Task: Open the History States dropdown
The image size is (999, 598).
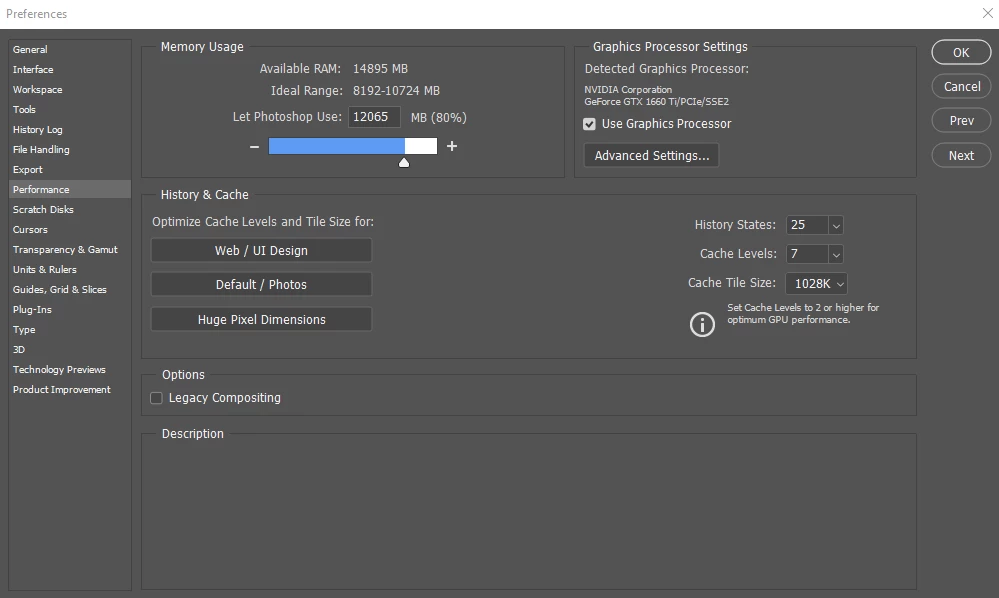Action: tap(836, 225)
